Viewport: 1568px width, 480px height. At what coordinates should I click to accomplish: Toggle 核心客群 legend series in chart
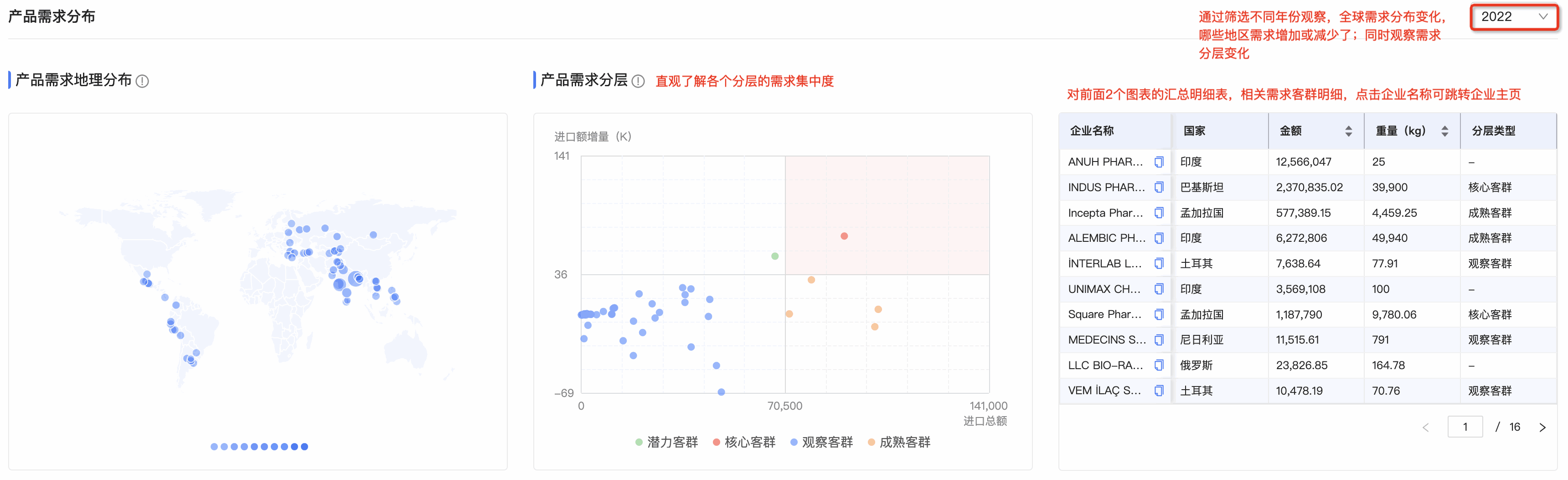743,442
